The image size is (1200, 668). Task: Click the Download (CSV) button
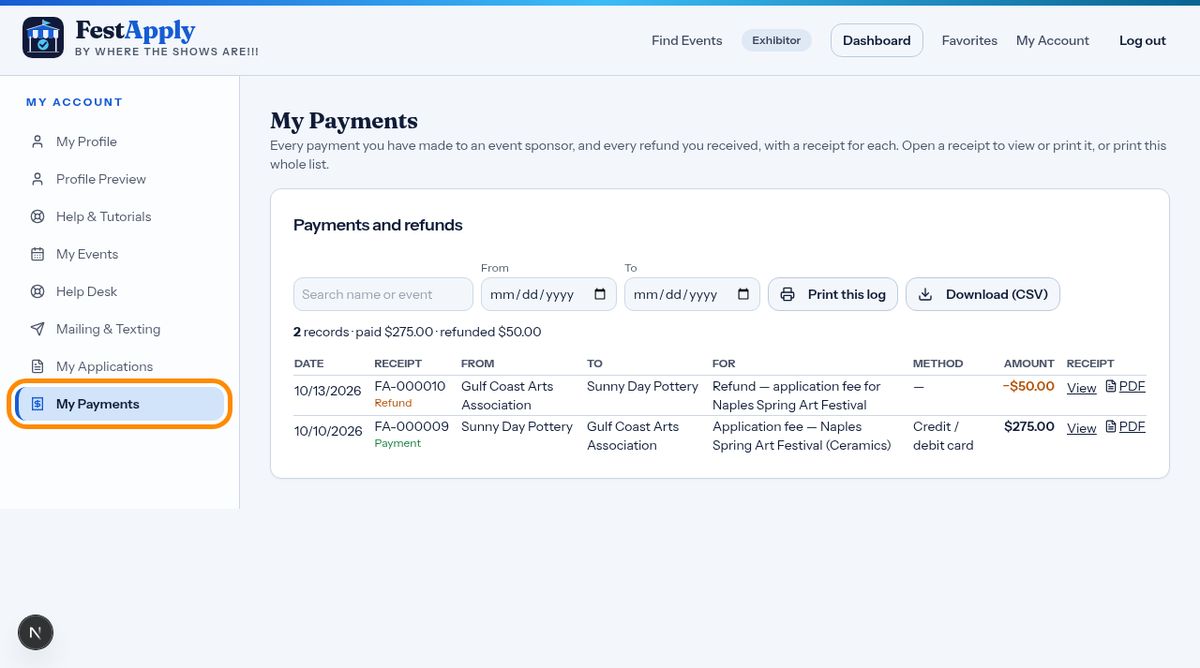(x=983, y=295)
